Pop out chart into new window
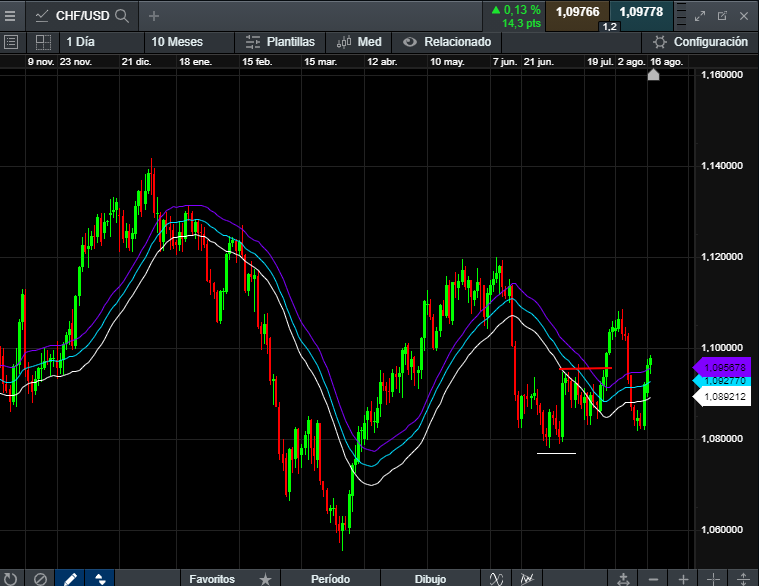759x586 pixels. click(x=722, y=16)
